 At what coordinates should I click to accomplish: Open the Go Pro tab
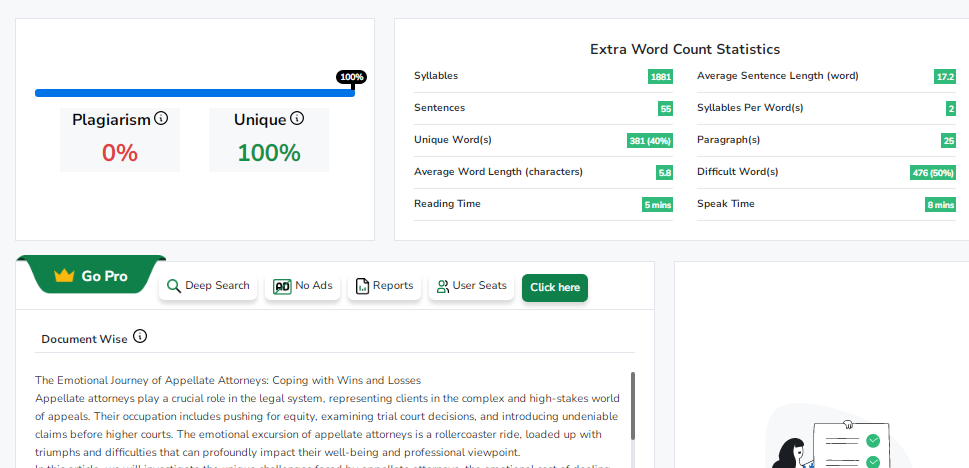pos(91,274)
